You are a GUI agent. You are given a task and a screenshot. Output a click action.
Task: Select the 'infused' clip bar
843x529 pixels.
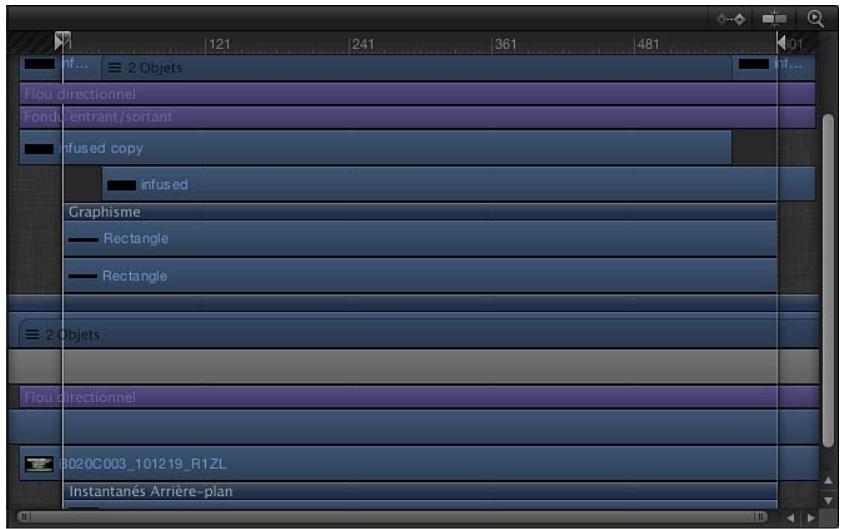[458, 184]
